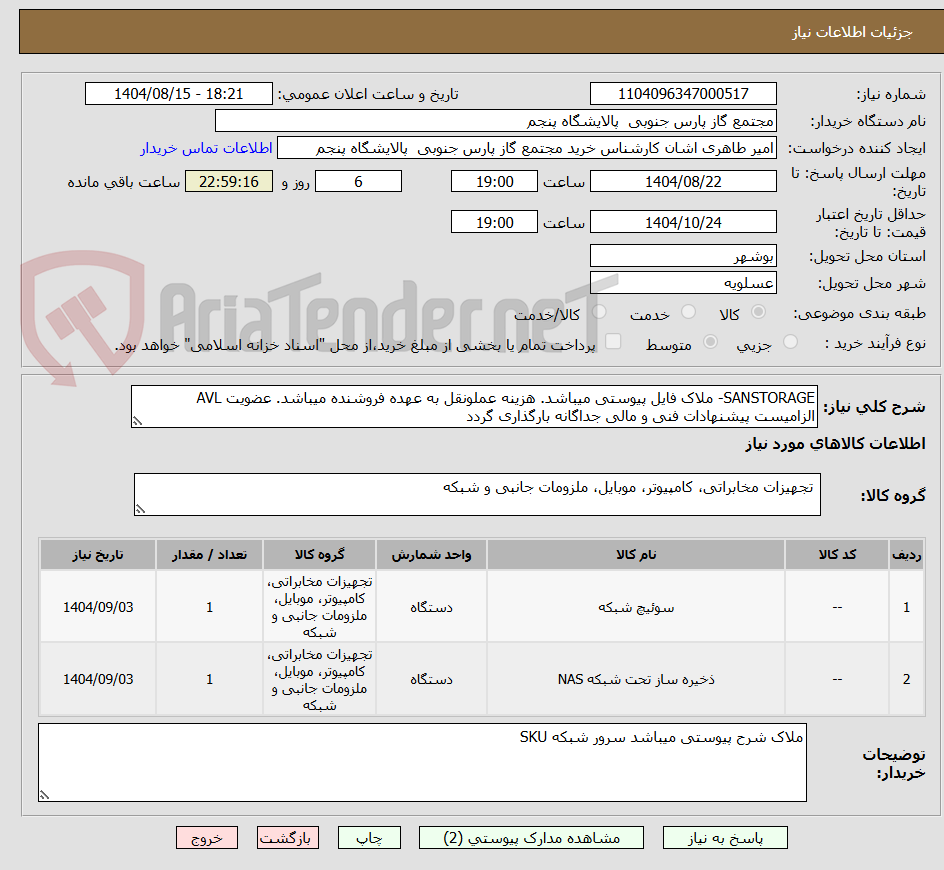
Task: Check the پرداخت تمام یا بخشی checkbox
Action: (614, 340)
